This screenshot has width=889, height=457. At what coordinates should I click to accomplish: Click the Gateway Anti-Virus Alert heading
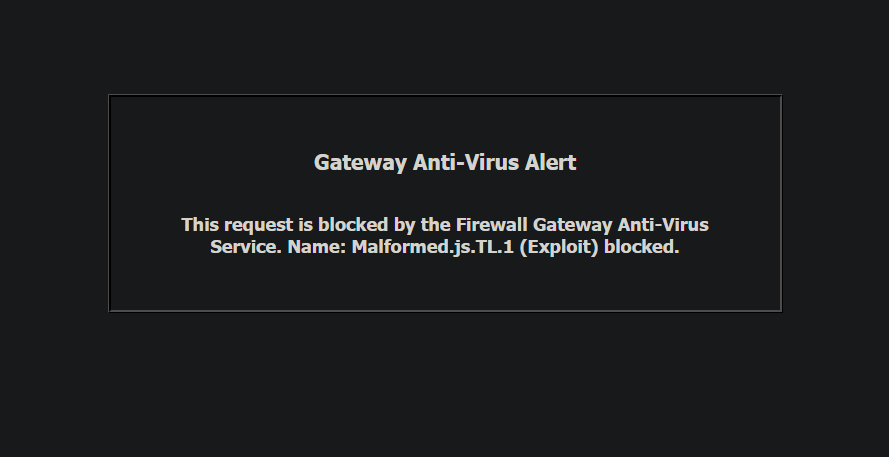445,163
